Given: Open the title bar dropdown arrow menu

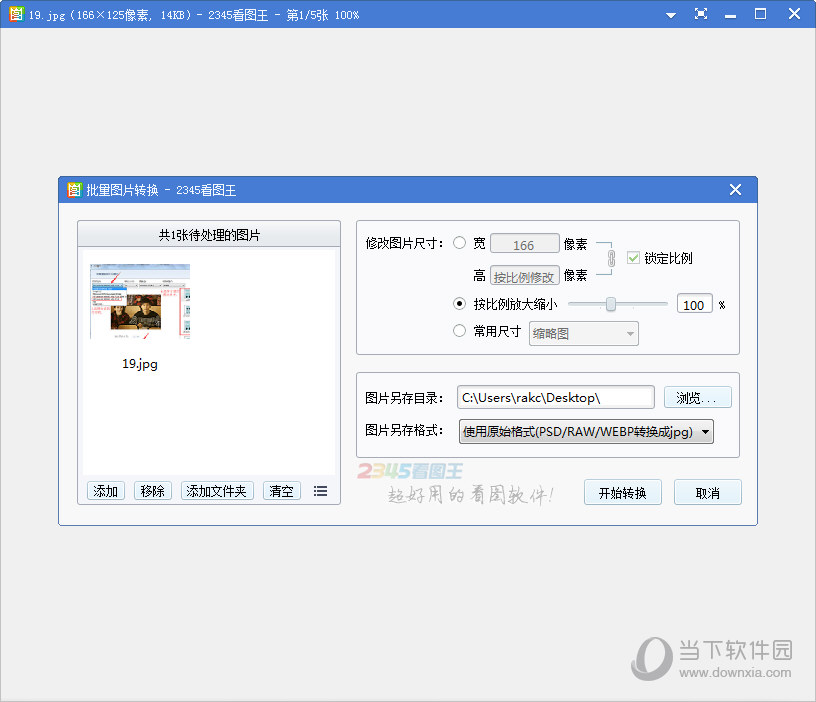Looking at the screenshot, I should tap(670, 14).
